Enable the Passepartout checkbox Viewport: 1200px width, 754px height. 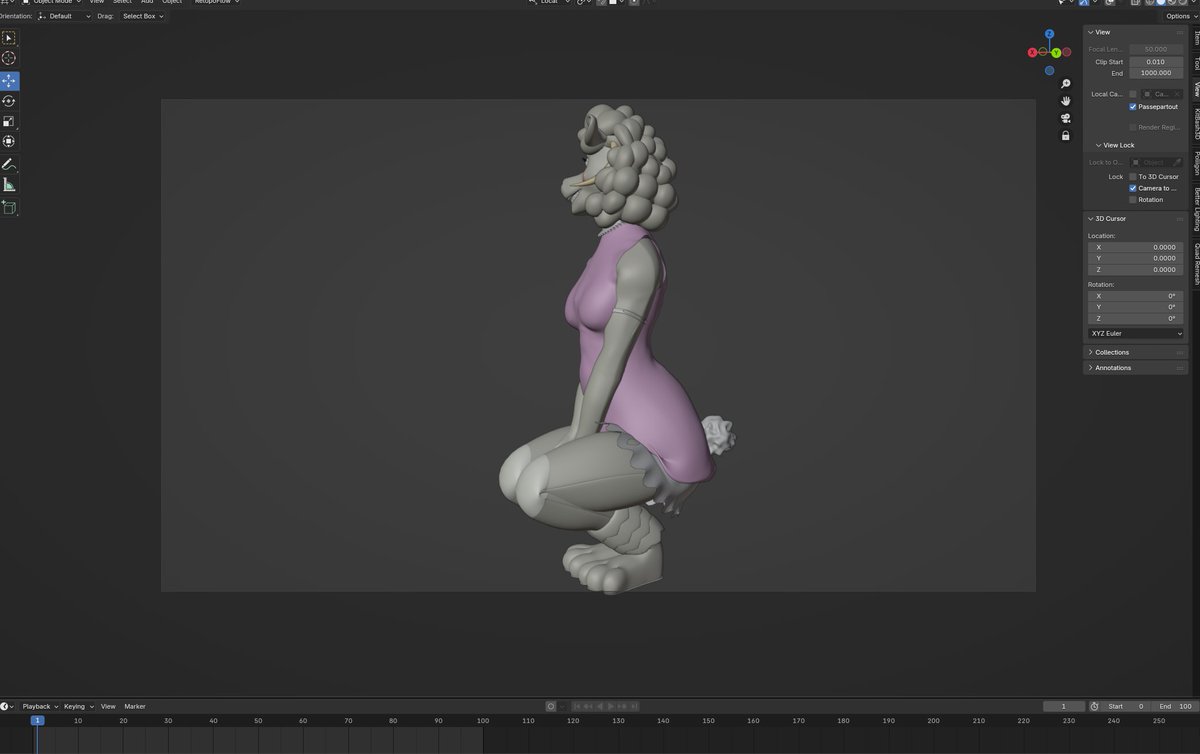(x=1133, y=106)
